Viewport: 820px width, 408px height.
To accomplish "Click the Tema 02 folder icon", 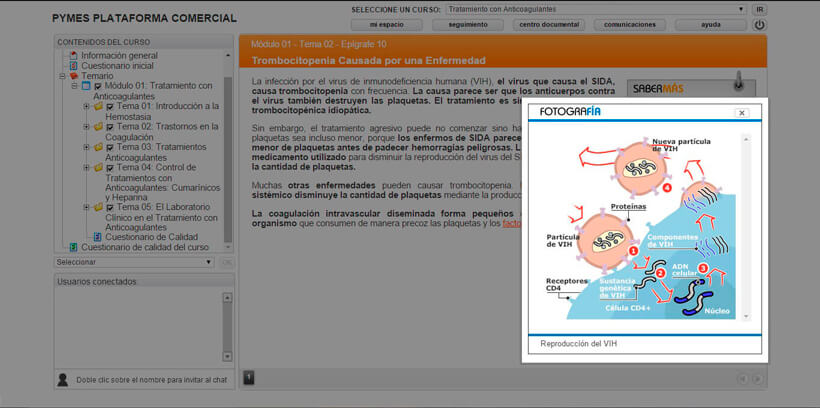I will 98,127.
